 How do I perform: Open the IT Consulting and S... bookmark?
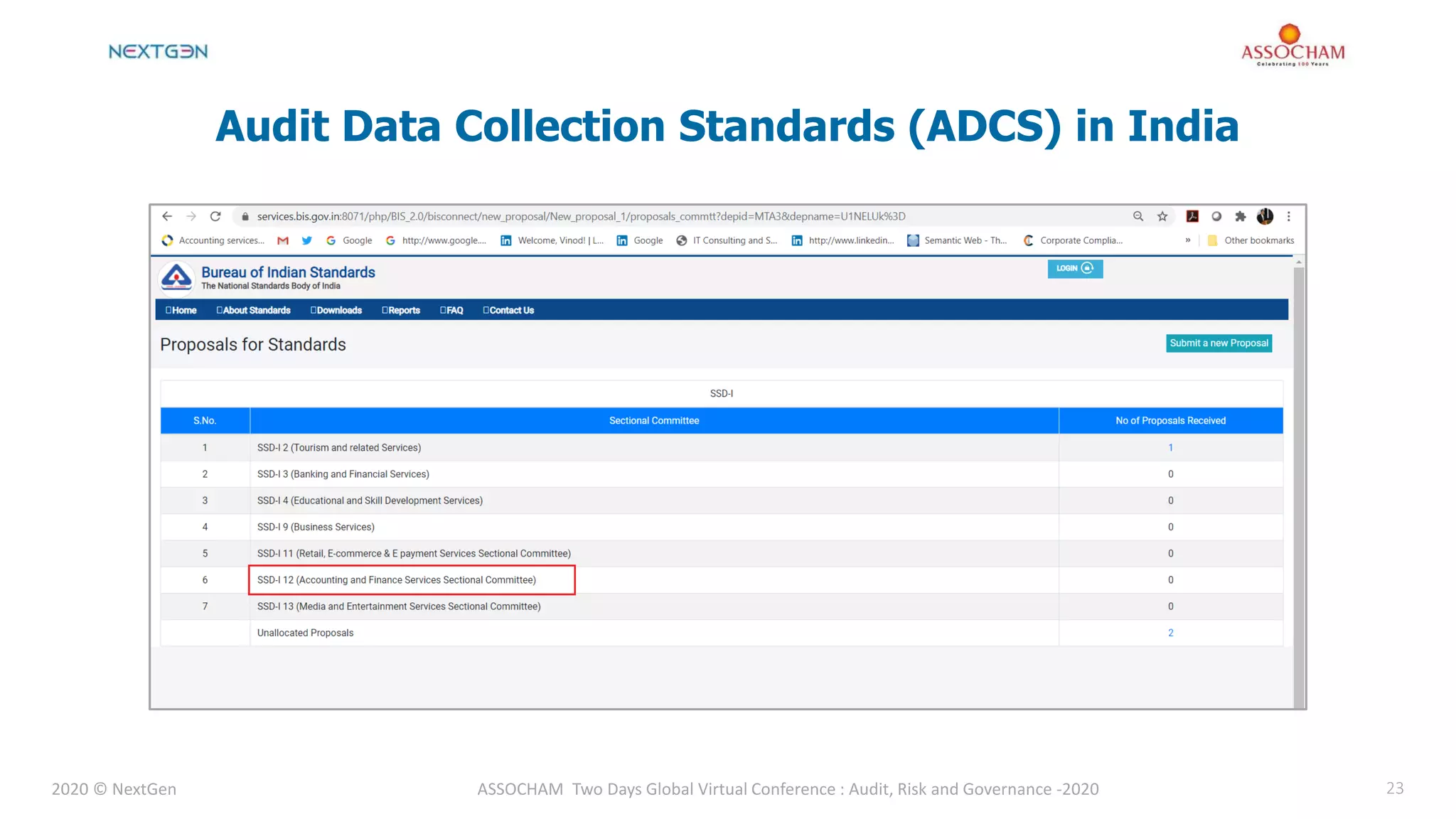[x=727, y=240]
